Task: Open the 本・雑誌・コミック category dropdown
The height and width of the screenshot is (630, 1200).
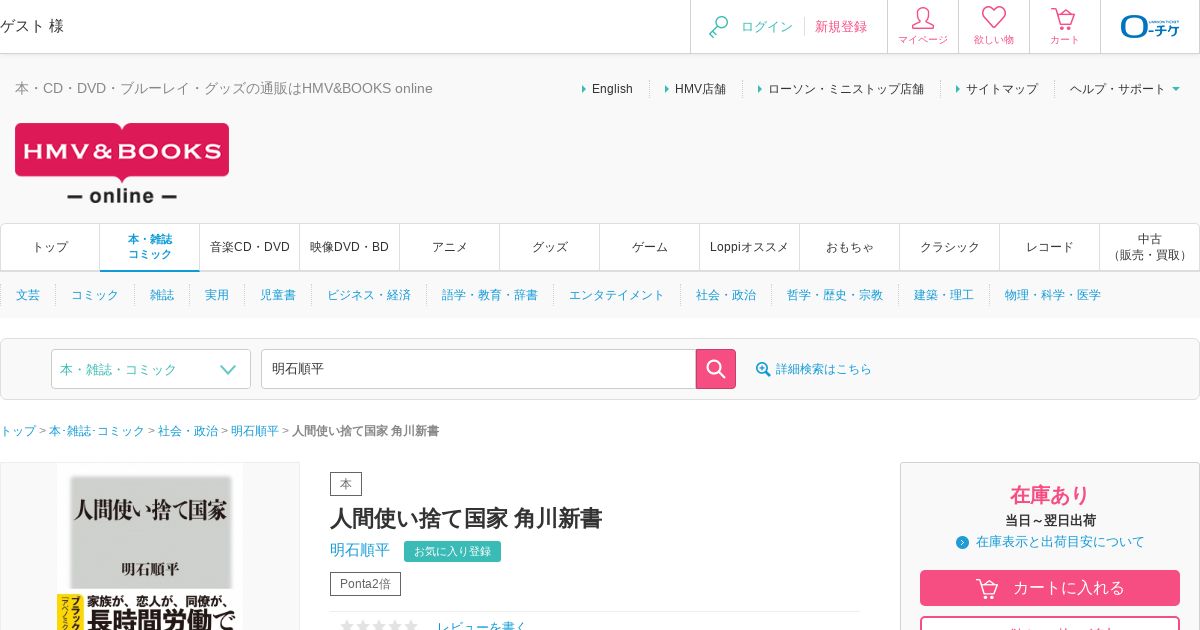Action: pyautogui.click(x=151, y=369)
